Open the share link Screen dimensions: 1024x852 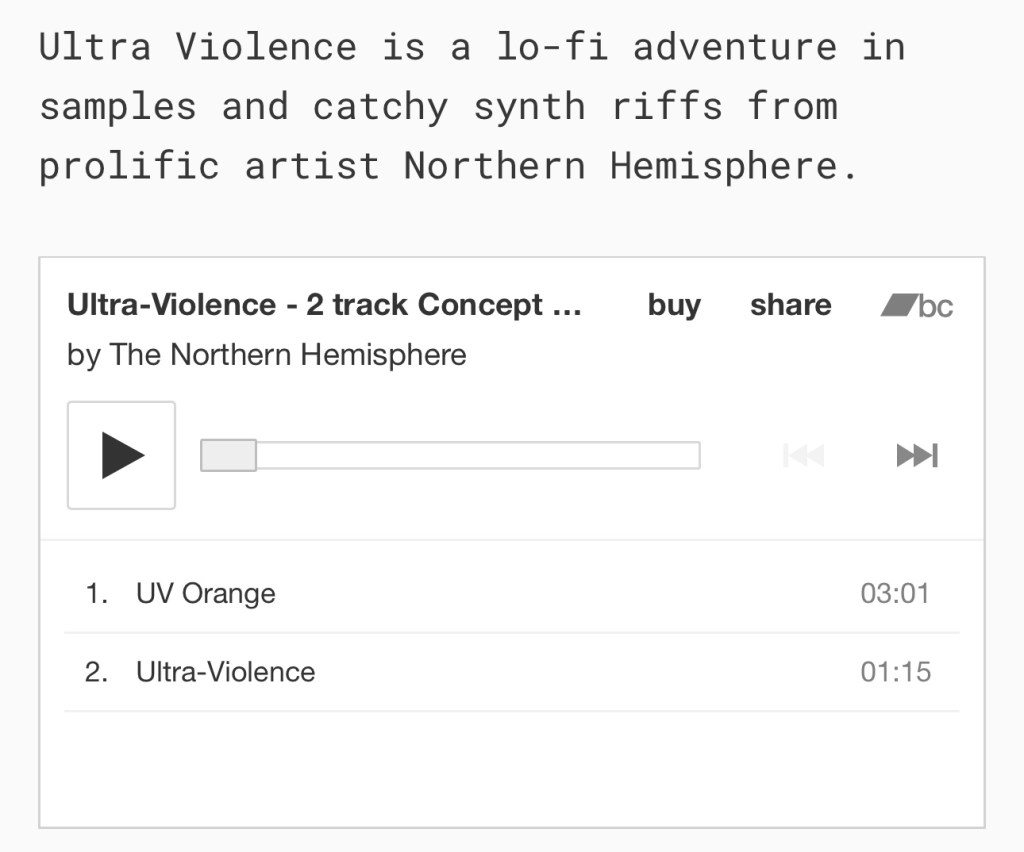pyautogui.click(x=790, y=305)
